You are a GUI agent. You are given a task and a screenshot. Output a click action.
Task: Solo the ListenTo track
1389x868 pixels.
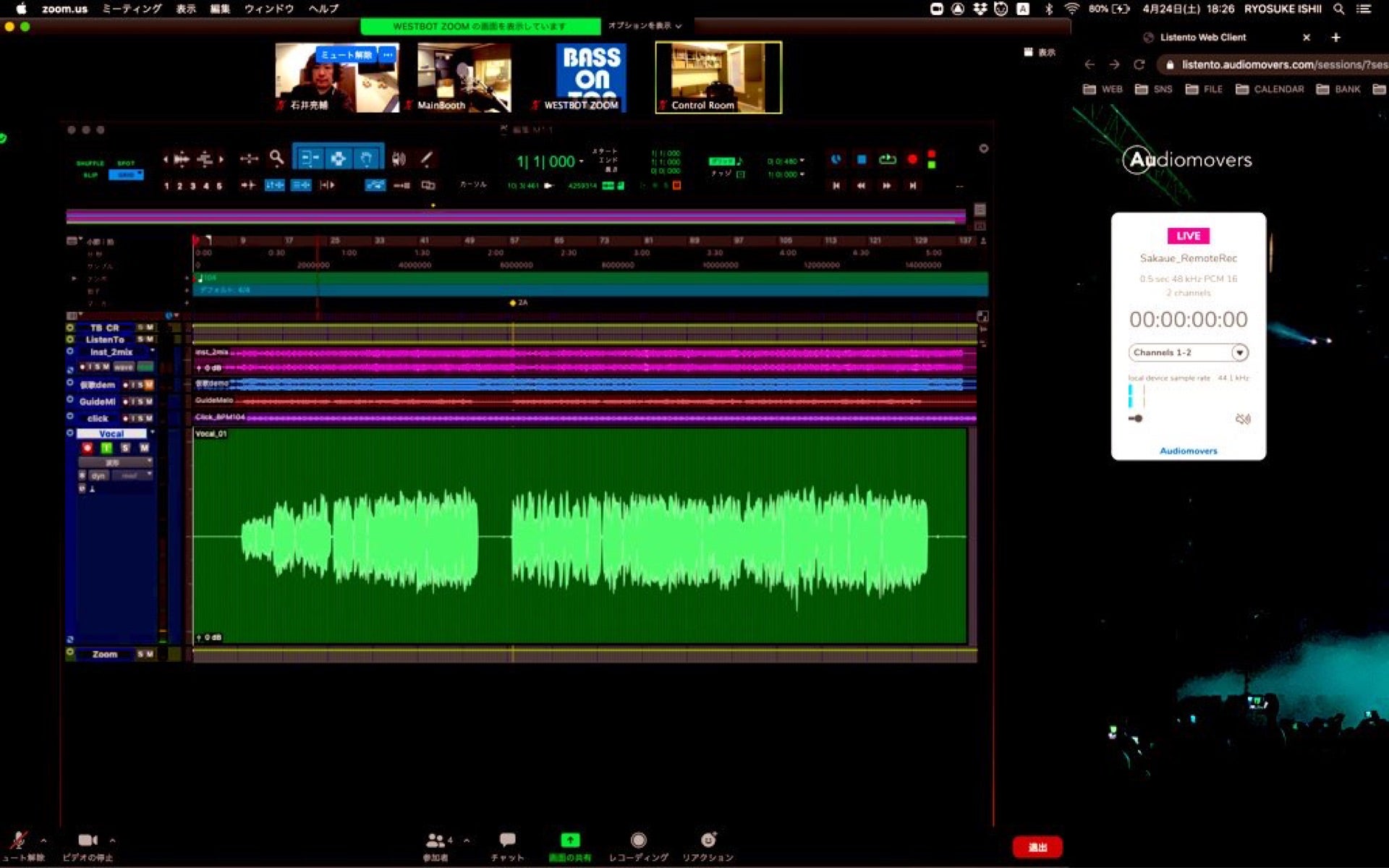pyautogui.click(x=140, y=339)
